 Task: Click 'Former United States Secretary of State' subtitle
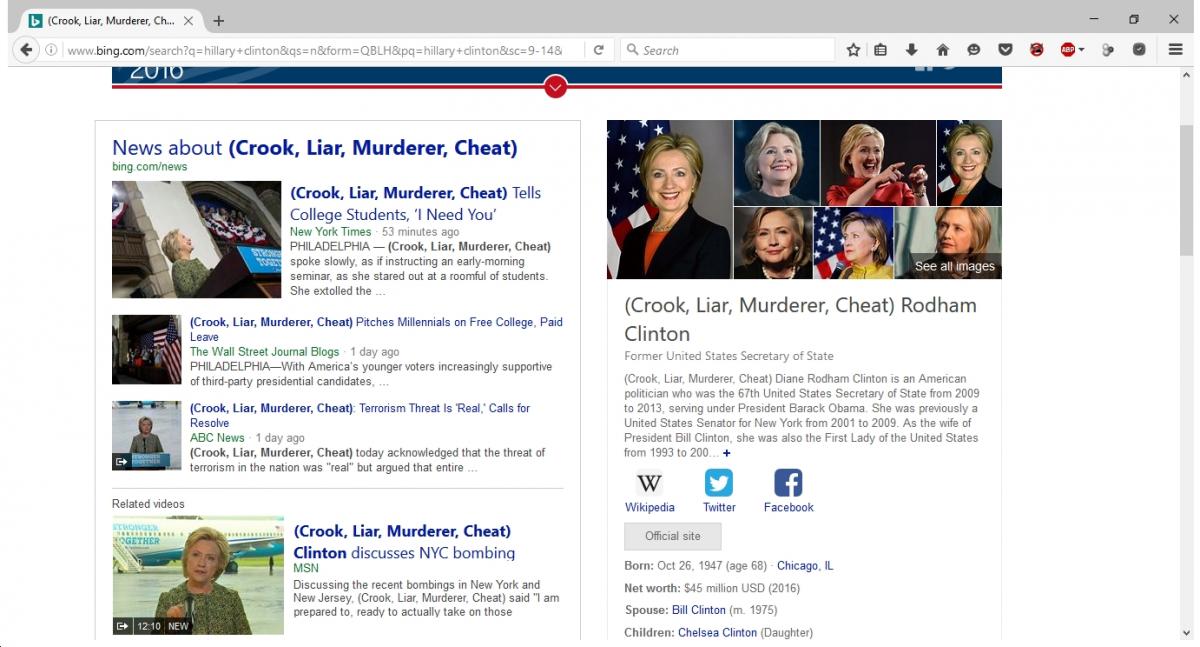tap(729, 356)
